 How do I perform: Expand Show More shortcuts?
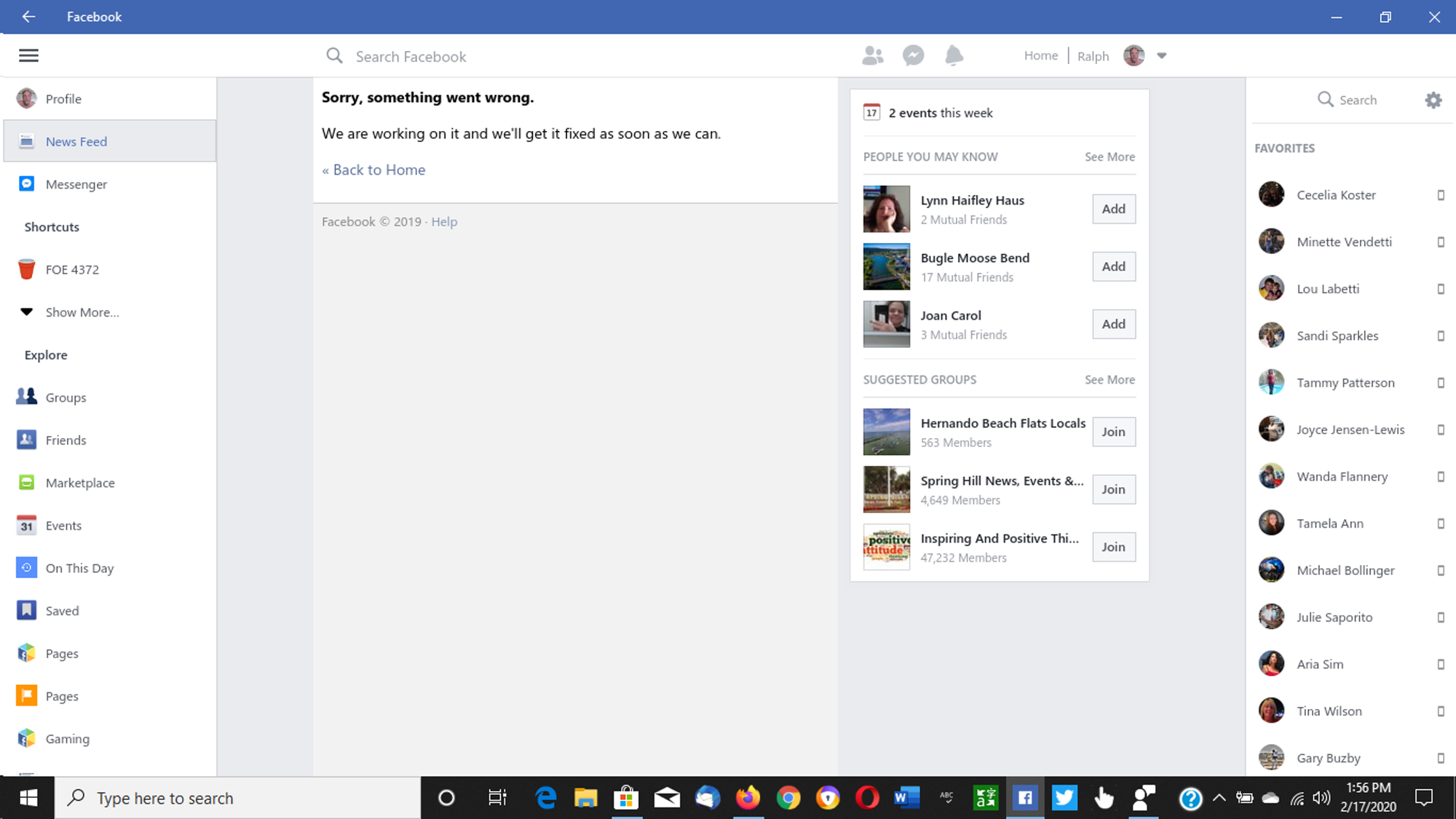point(82,312)
